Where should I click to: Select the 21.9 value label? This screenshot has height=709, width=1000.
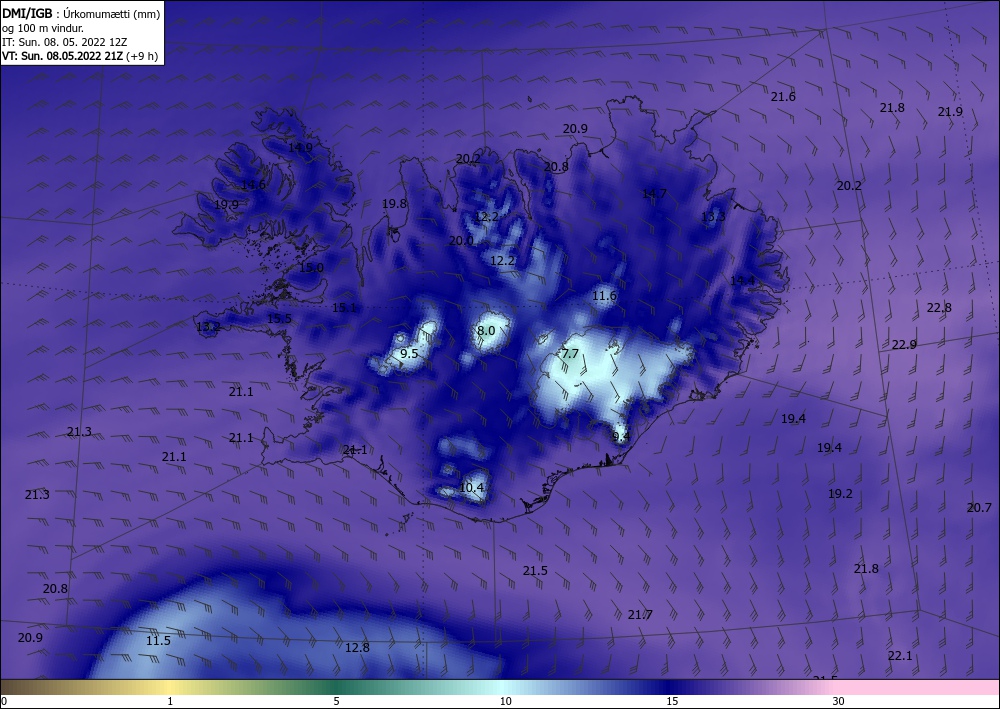(x=950, y=112)
